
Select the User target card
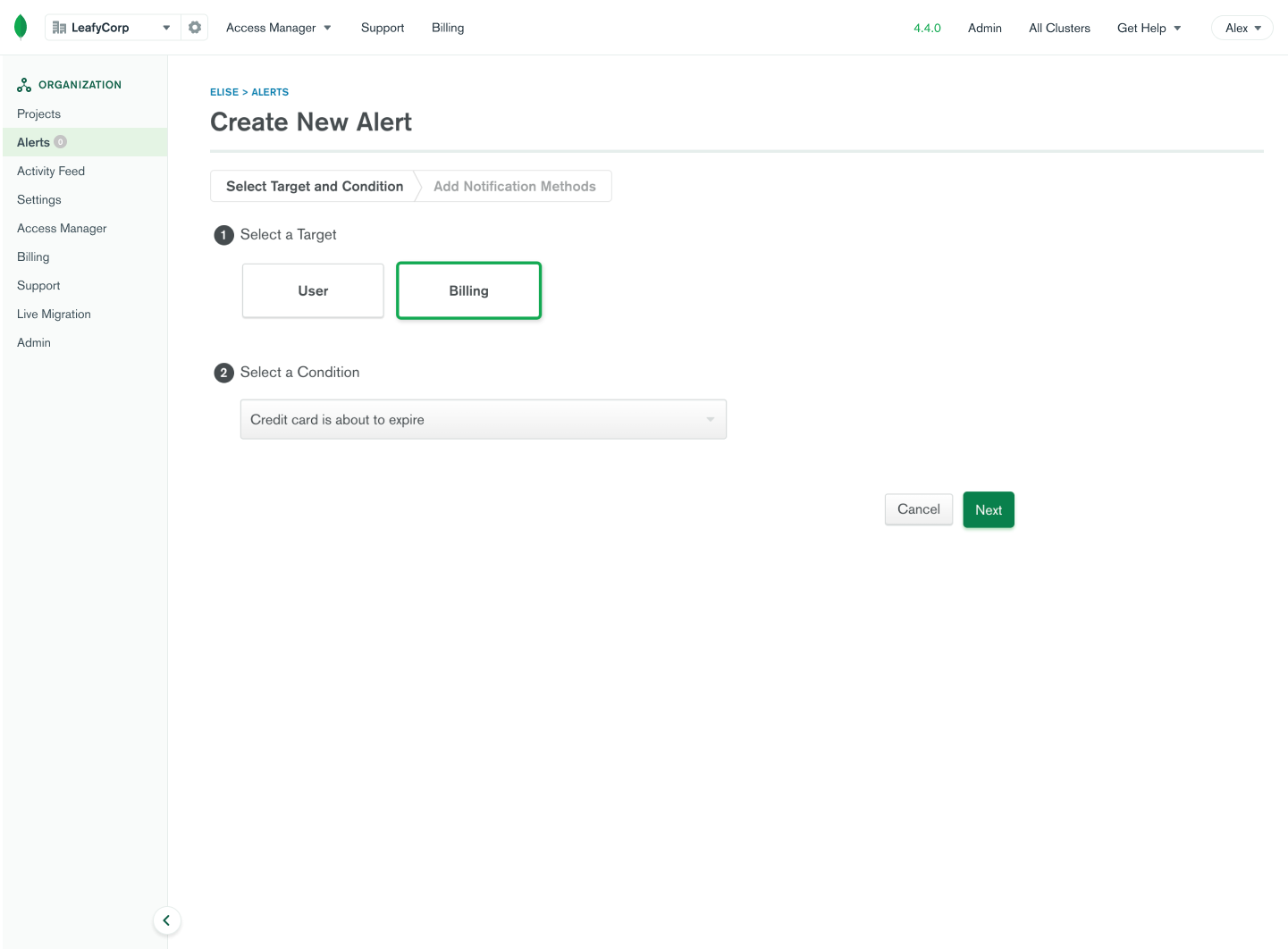(x=313, y=290)
